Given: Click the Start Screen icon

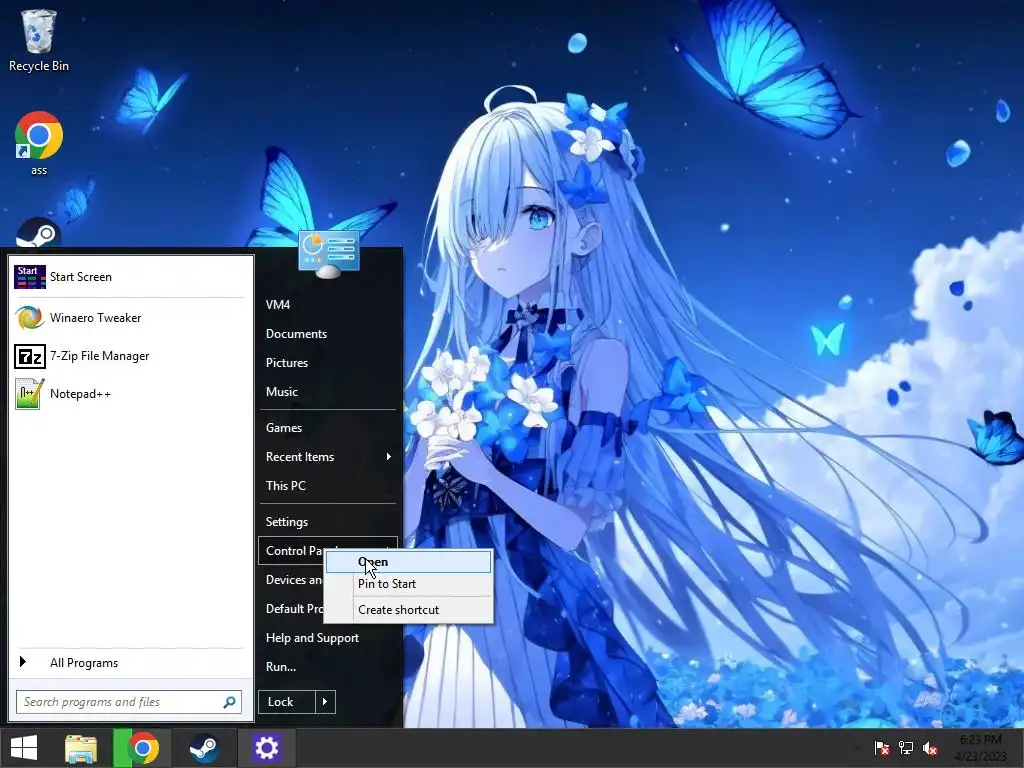Looking at the screenshot, I should pos(29,277).
